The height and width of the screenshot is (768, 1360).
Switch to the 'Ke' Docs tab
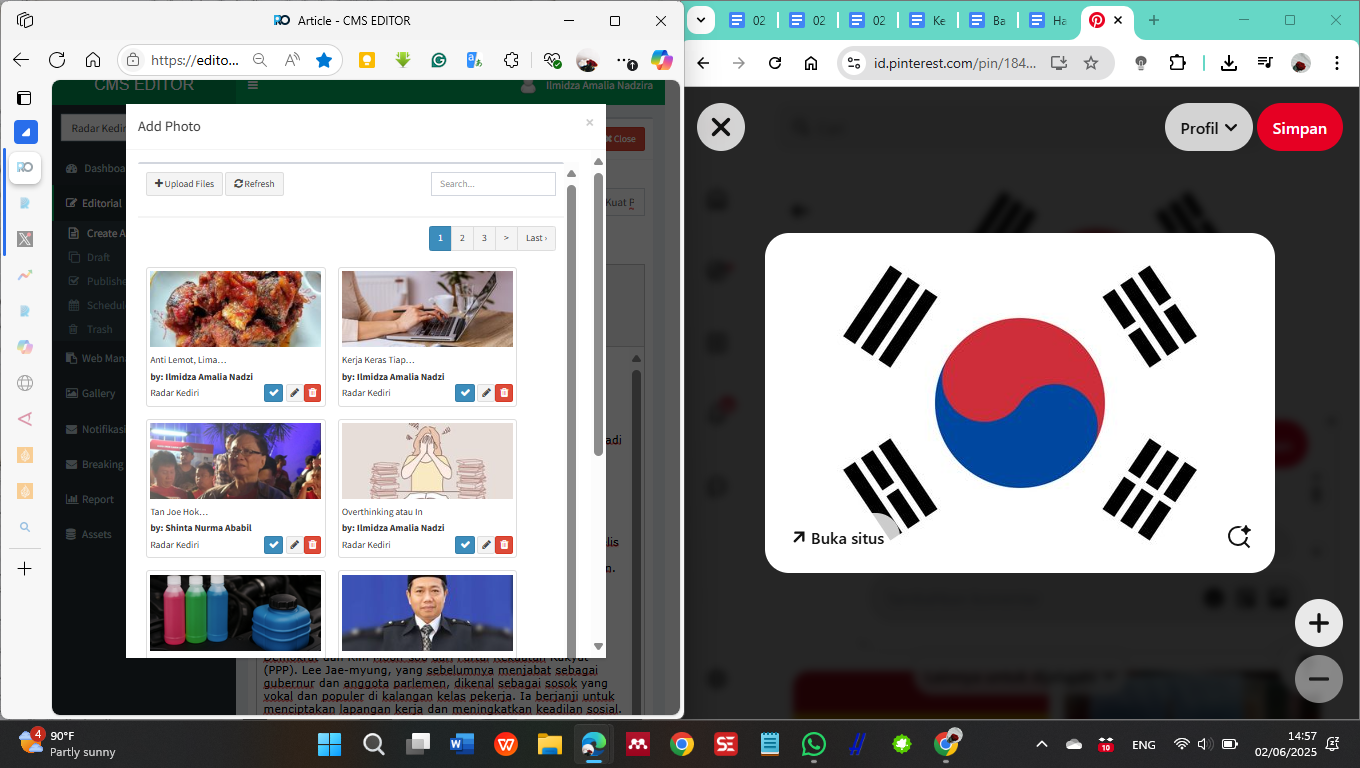tap(929, 20)
